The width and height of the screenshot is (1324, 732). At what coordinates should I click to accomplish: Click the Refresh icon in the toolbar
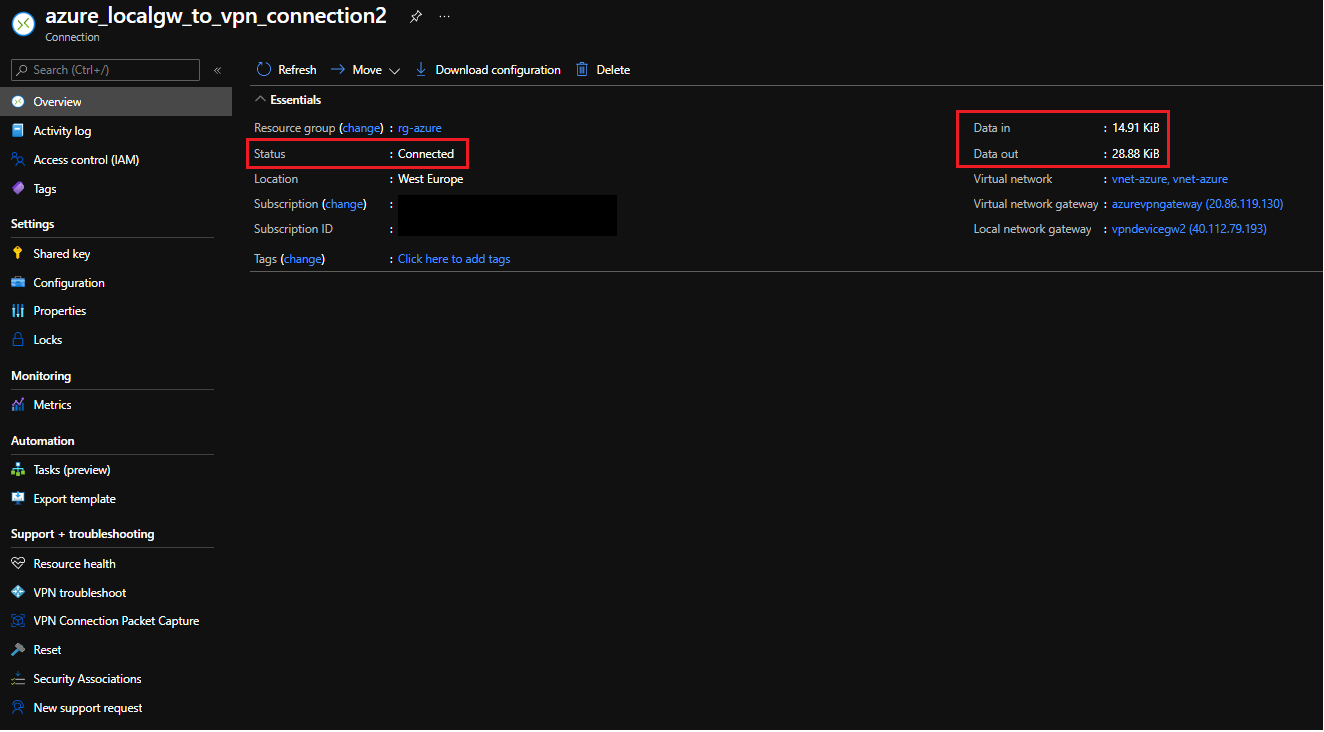point(264,70)
